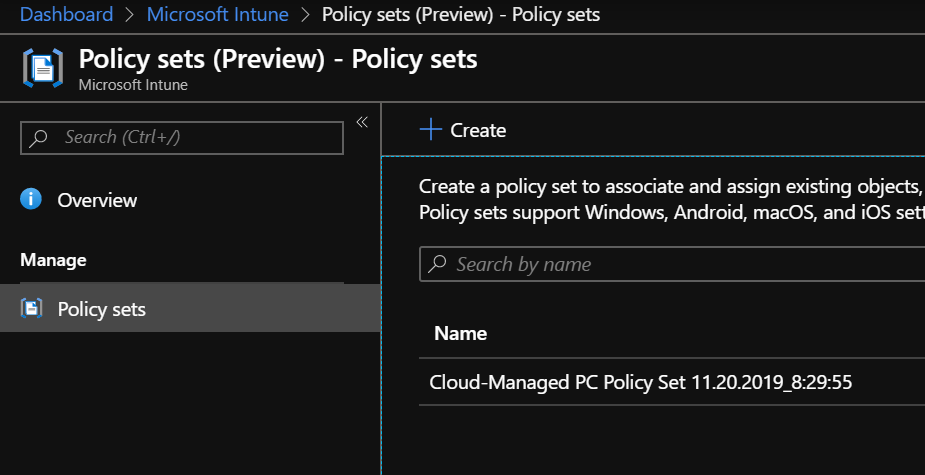Click the sidebar search magnifier icon
This screenshot has width=925, height=475.
pyautogui.click(x=39, y=138)
